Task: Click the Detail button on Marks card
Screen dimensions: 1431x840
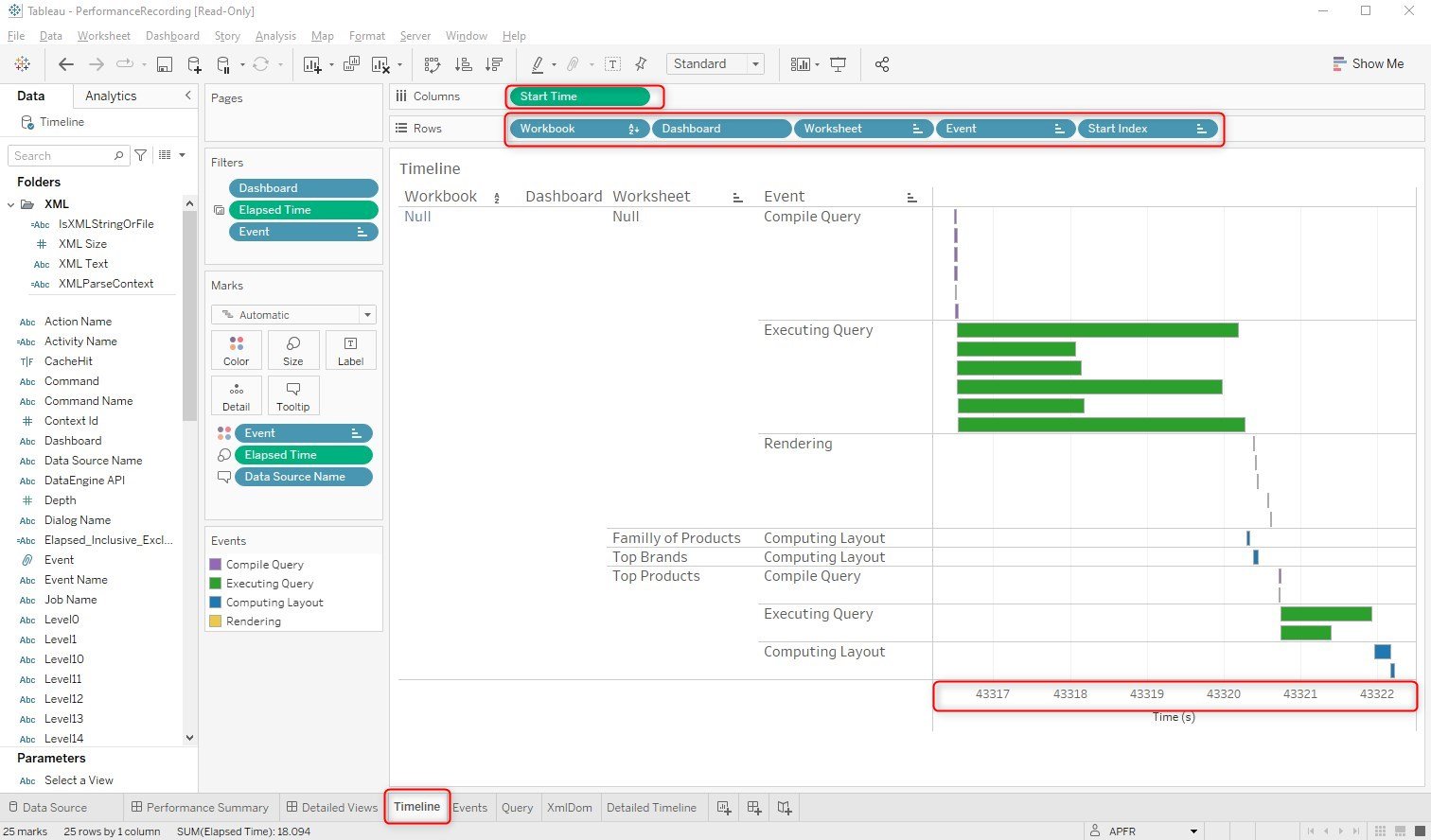Action: point(237,395)
